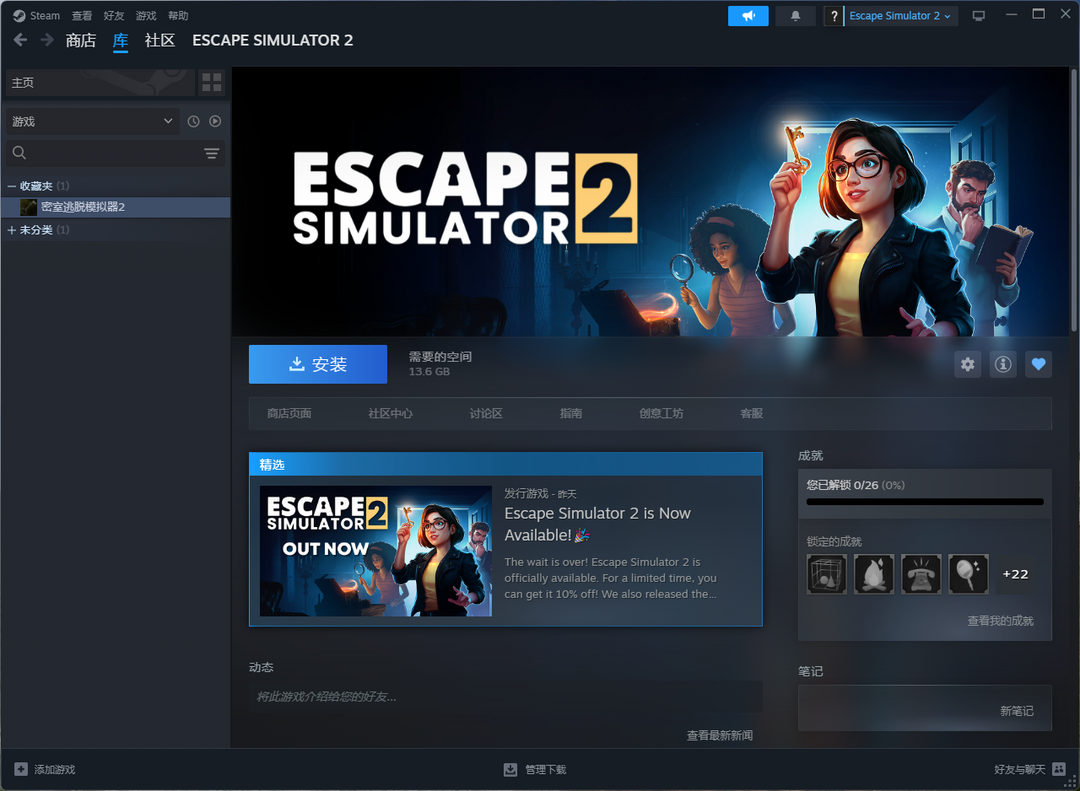The width and height of the screenshot is (1080, 791).
Task: Click the telephone locked achievement icon
Action: pos(921,574)
